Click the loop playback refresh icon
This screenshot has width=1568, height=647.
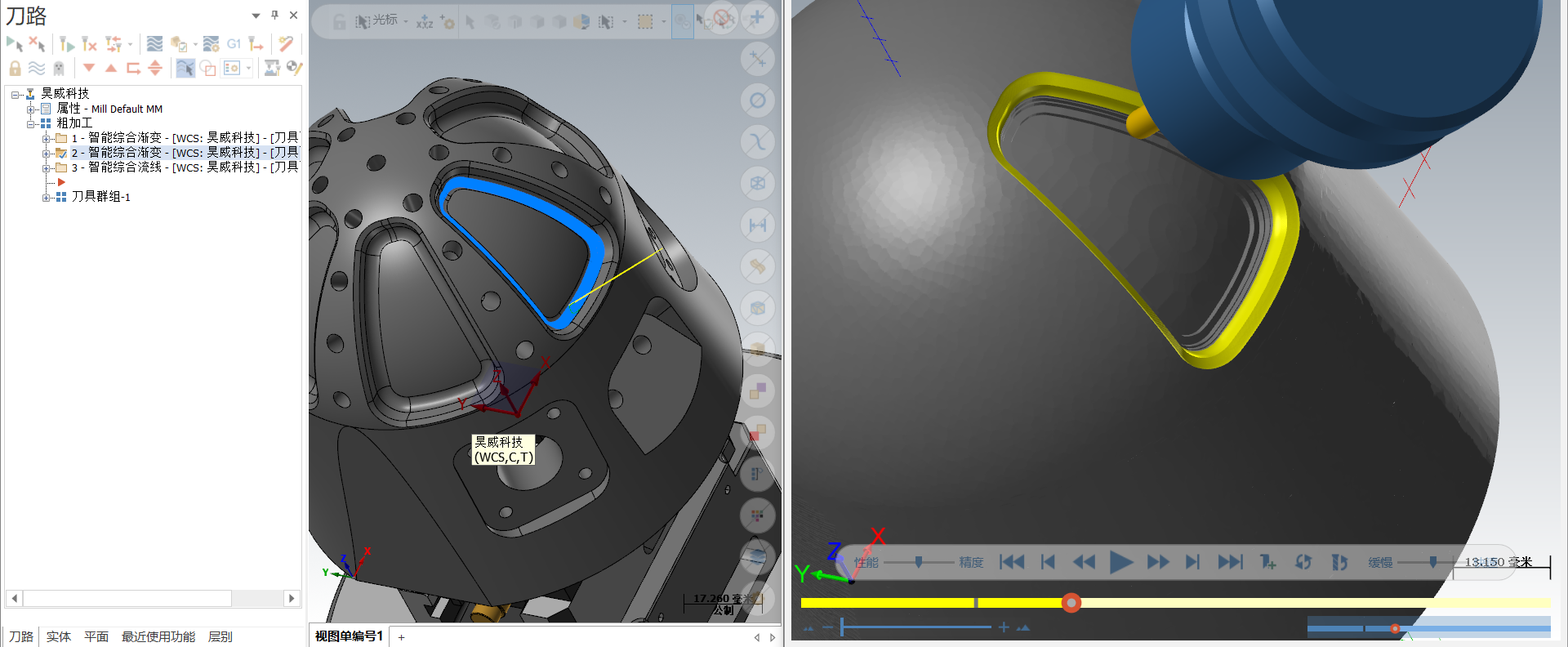click(x=1303, y=562)
